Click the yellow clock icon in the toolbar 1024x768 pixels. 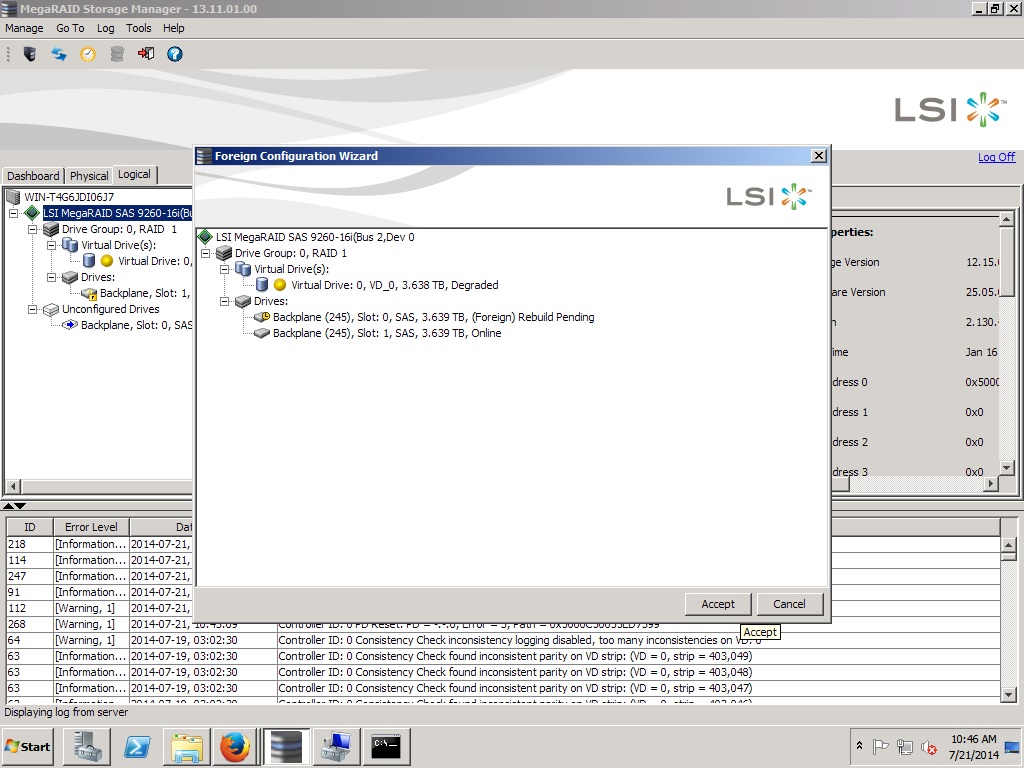coord(88,54)
